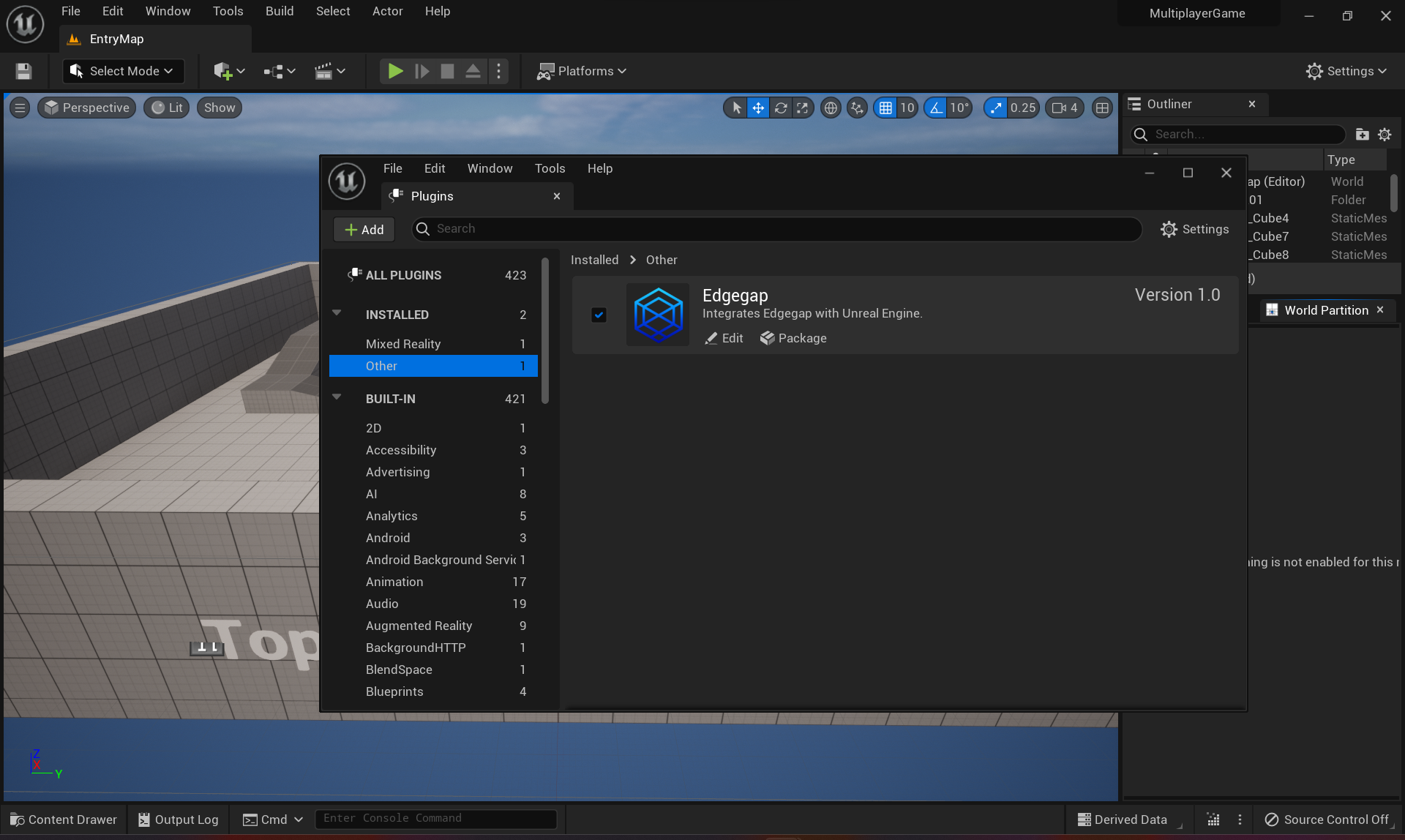Collapse the Installed category section
1405x840 pixels.
[337, 313]
